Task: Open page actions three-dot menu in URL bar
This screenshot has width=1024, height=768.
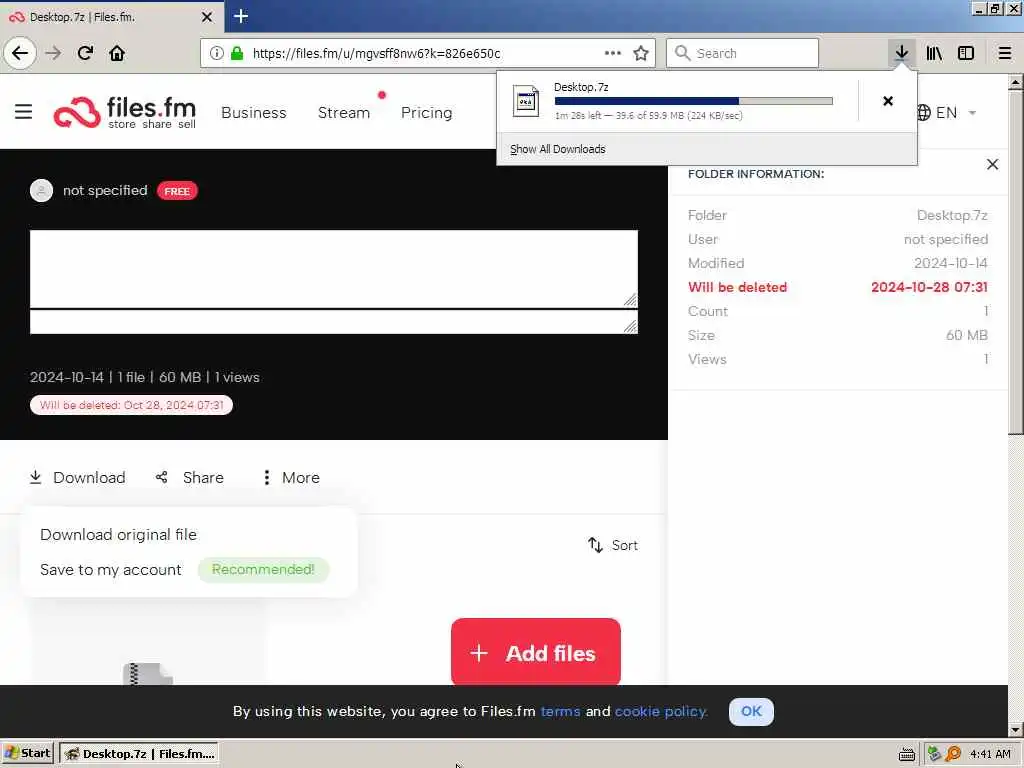Action: click(613, 53)
